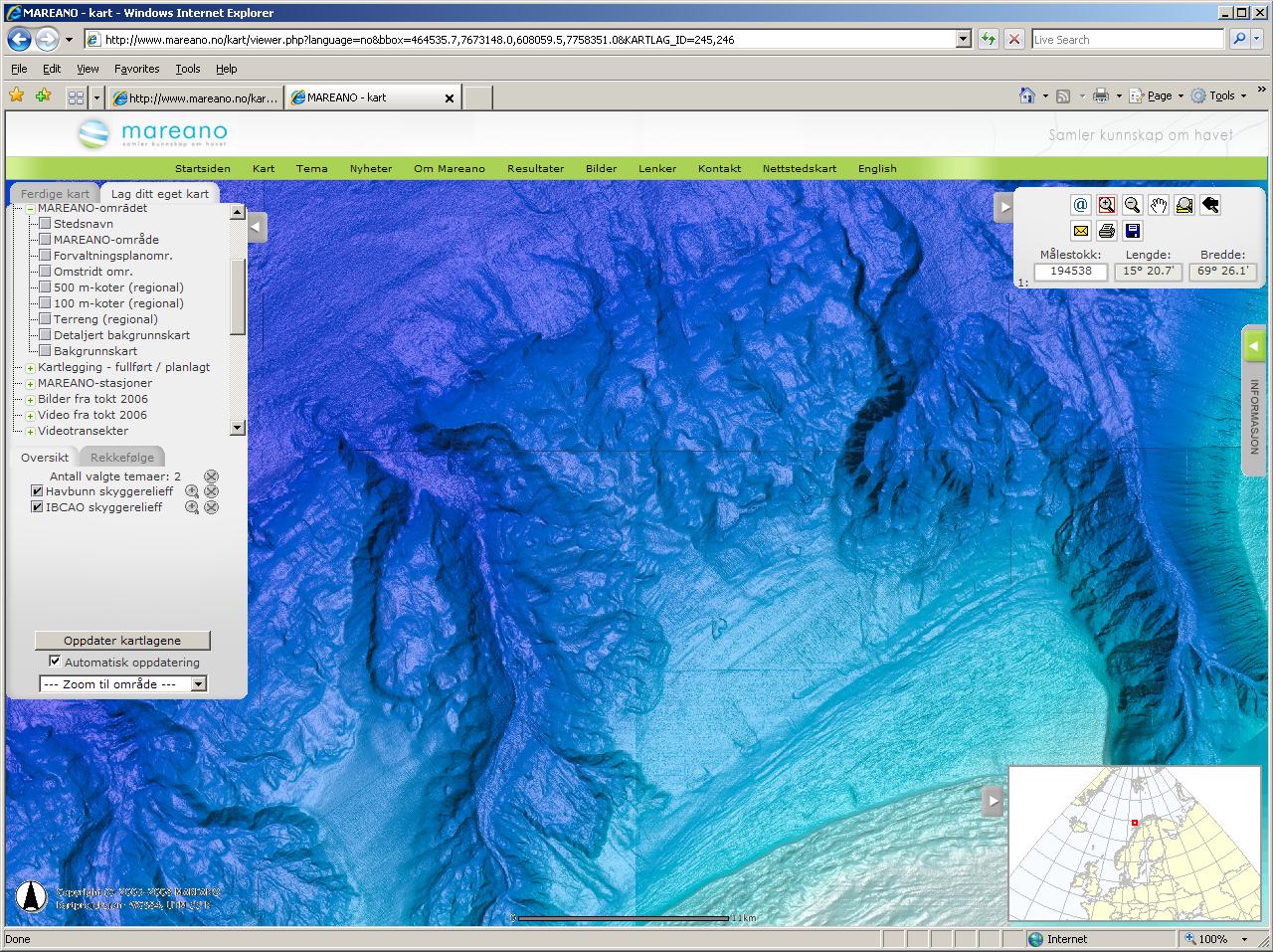The image size is (1273, 952).
Task: Switch to the Rekkefølge tab
Action: point(122,458)
